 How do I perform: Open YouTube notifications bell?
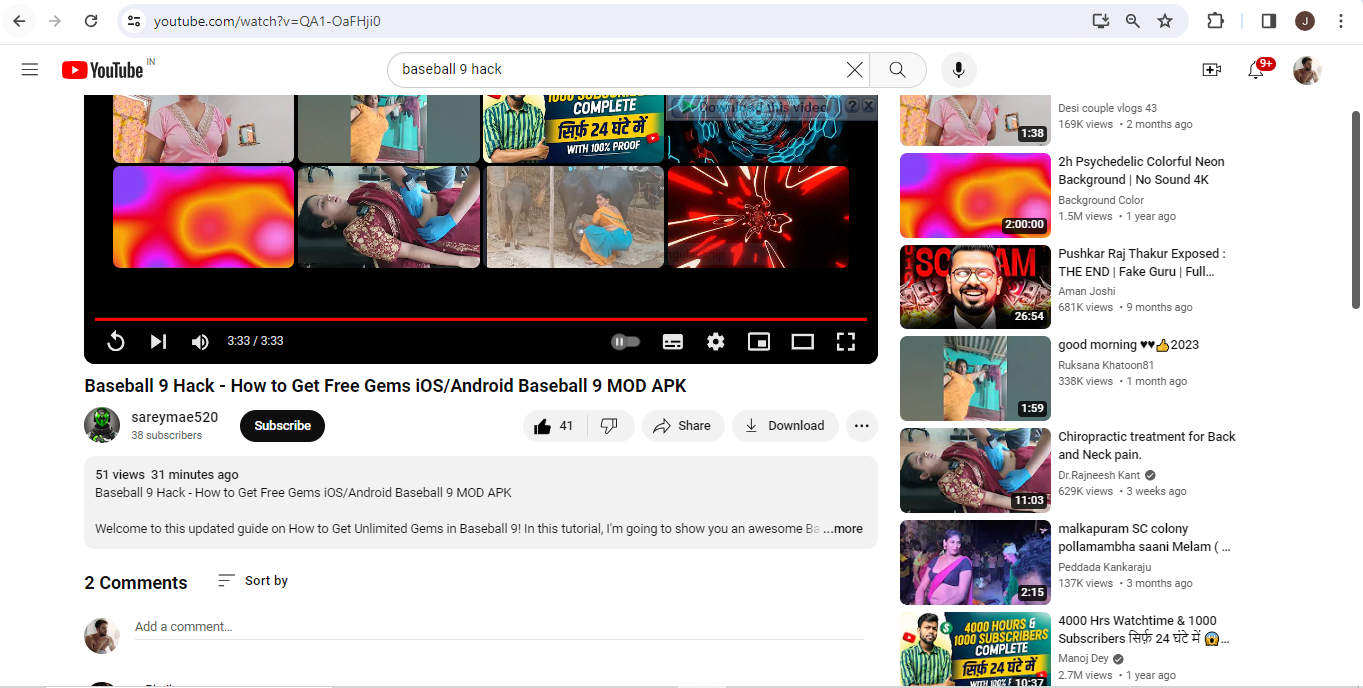1256,69
